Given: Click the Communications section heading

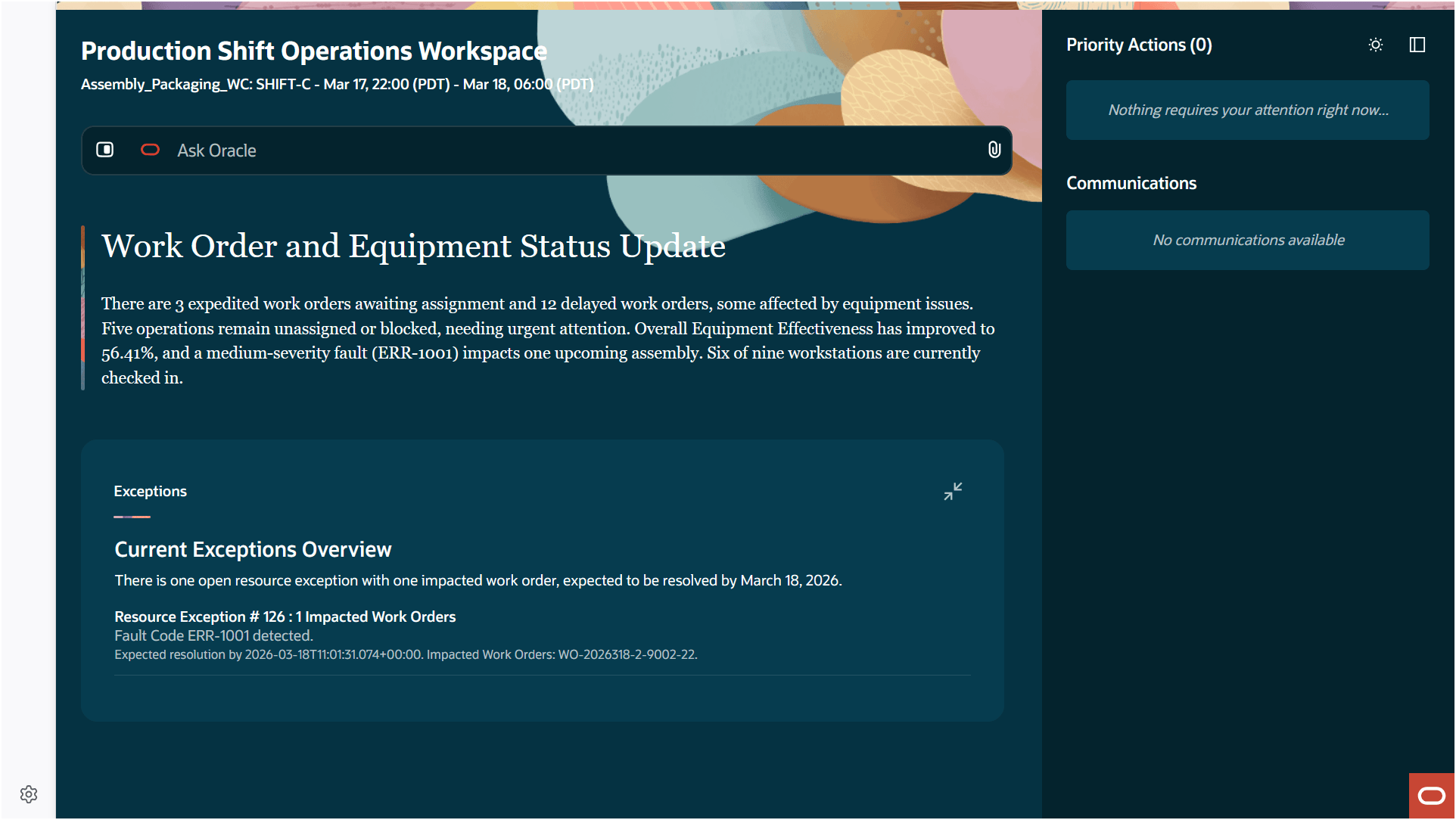Looking at the screenshot, I should coord(1131,182).
